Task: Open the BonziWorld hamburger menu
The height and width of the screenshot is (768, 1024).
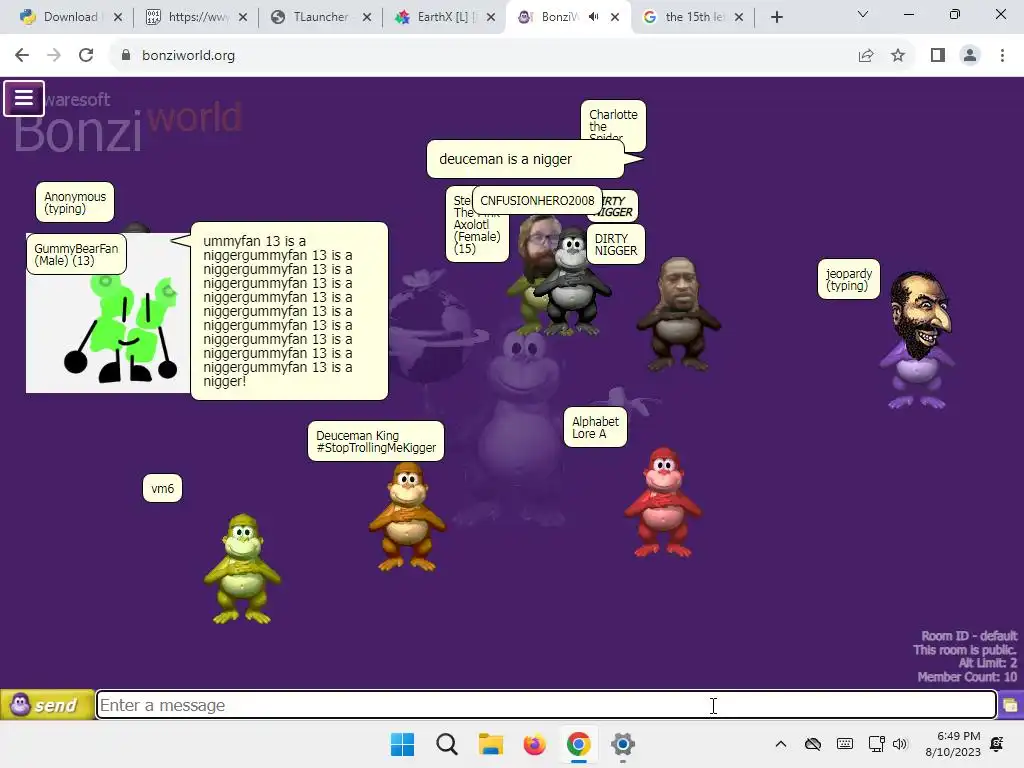Action: [24, 98]
